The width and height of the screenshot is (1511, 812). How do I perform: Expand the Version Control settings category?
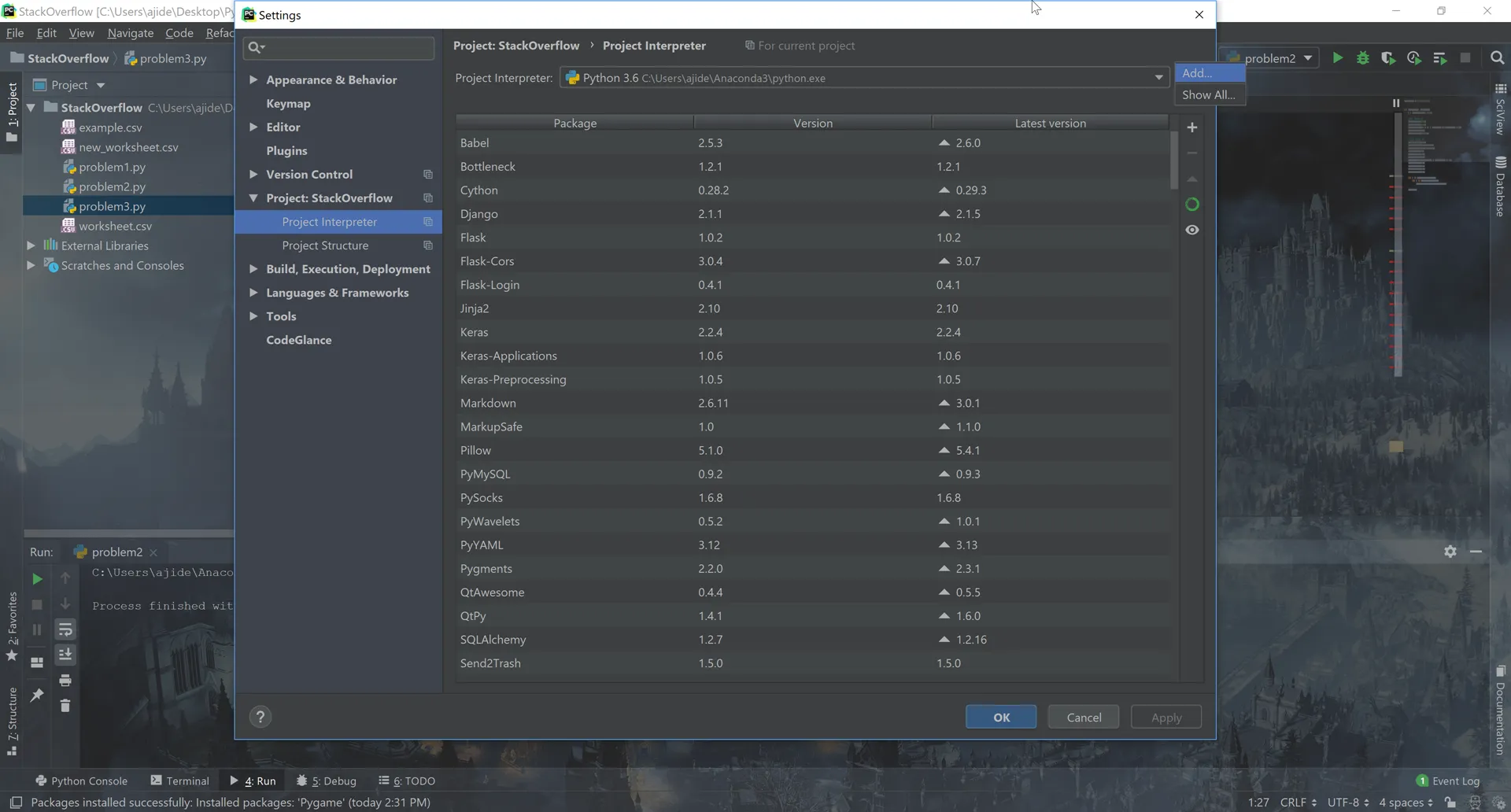pos(253,174)
